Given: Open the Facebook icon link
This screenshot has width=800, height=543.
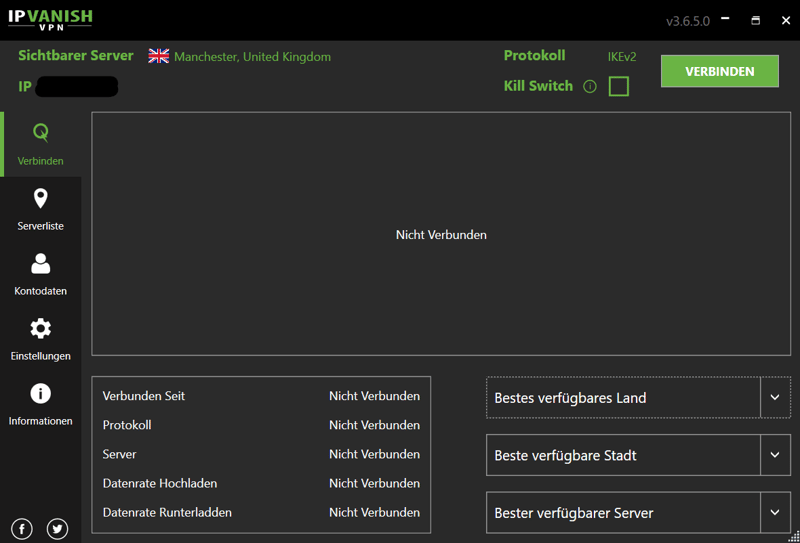Looking at the screenshot, I should click(22, 529).
